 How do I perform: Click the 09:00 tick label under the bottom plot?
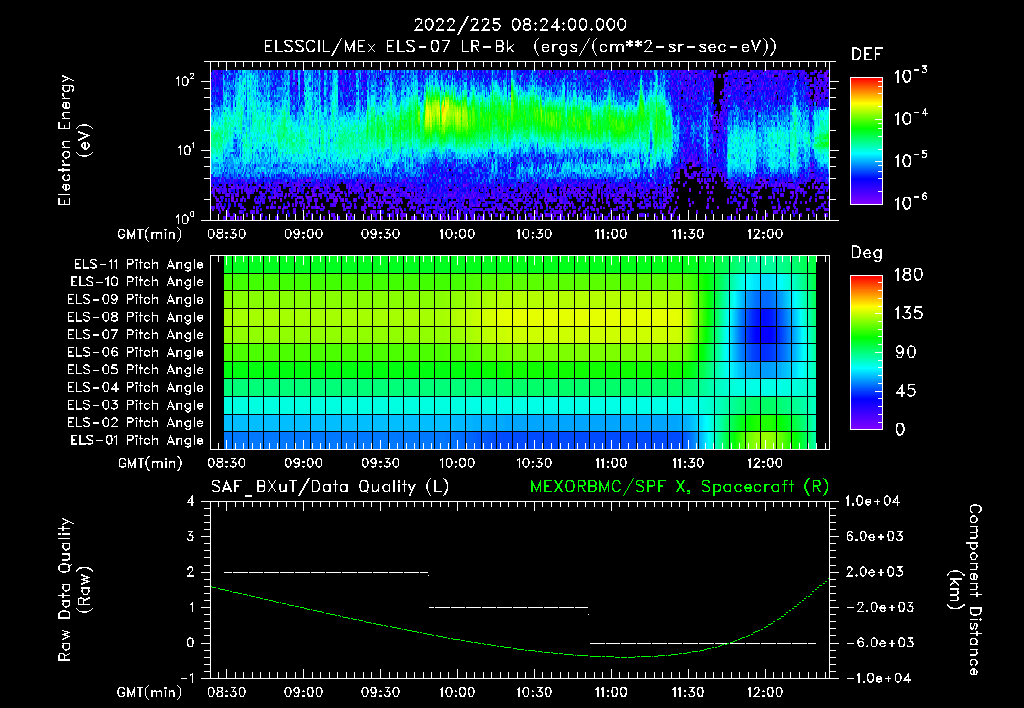coord(303,692)
